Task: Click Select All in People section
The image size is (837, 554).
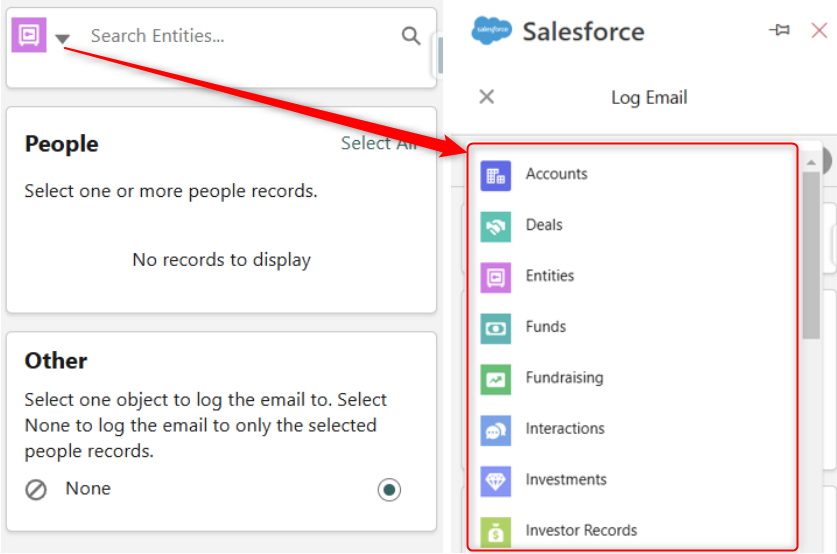Action: coord(378,144)
